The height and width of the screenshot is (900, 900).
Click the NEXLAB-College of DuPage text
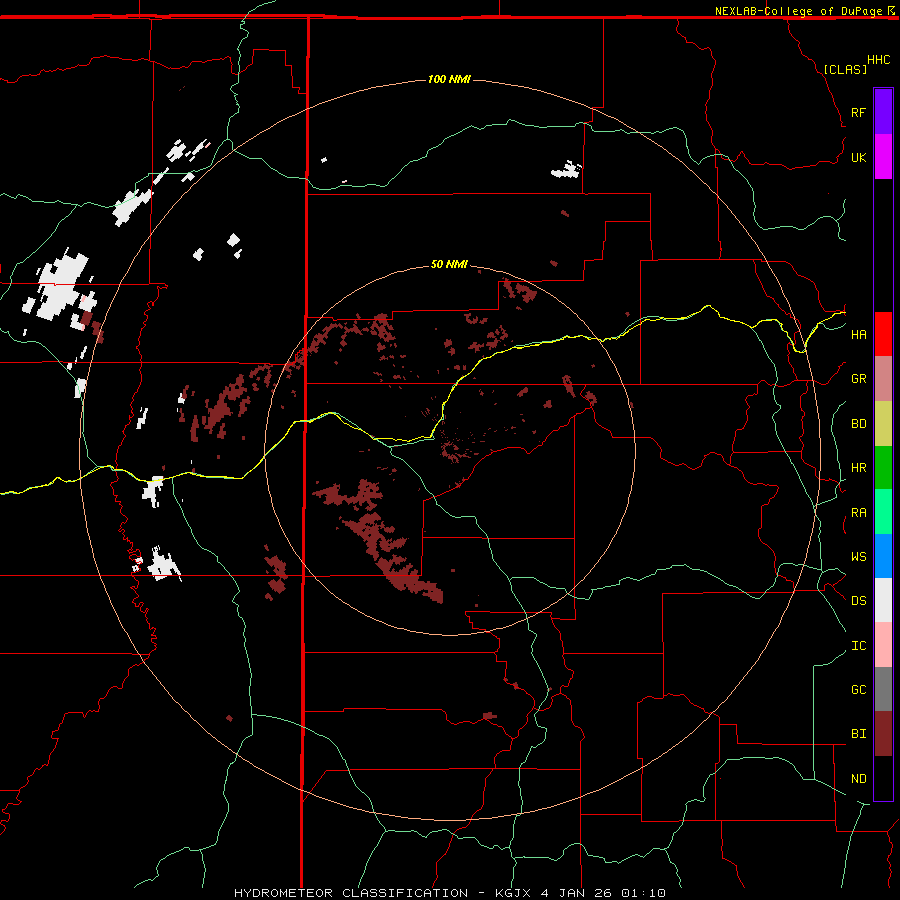[798, 11]
